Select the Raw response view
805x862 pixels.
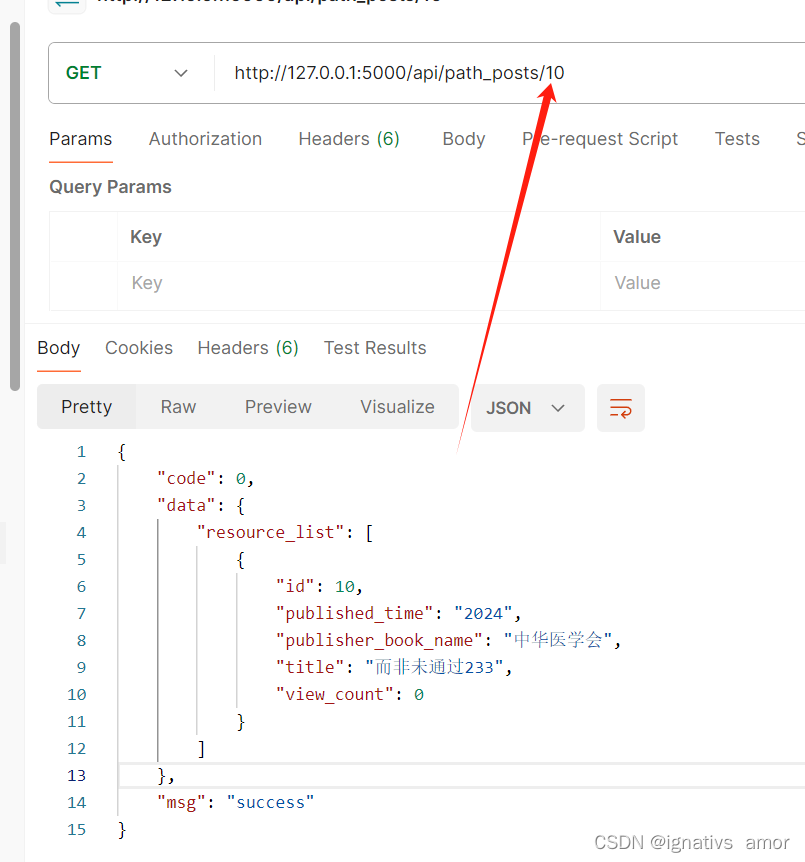178,407
